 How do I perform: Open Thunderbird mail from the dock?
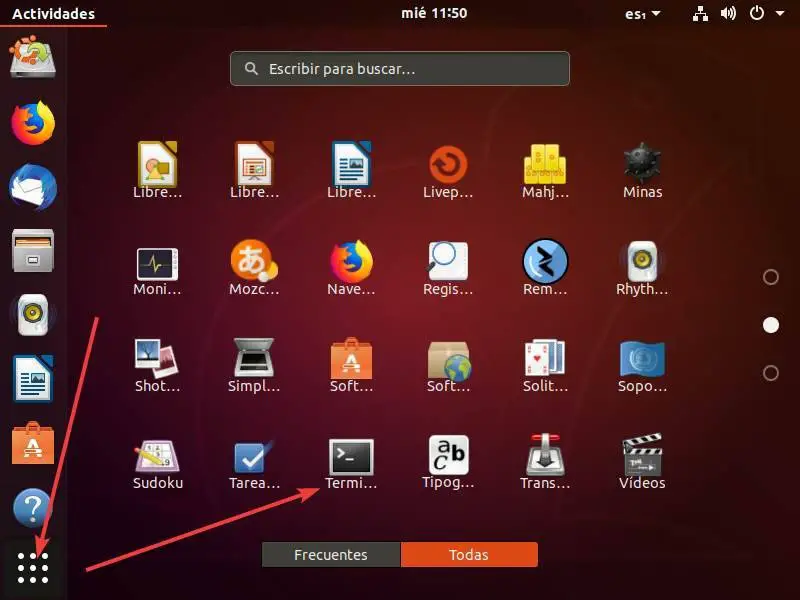point(33,187)
